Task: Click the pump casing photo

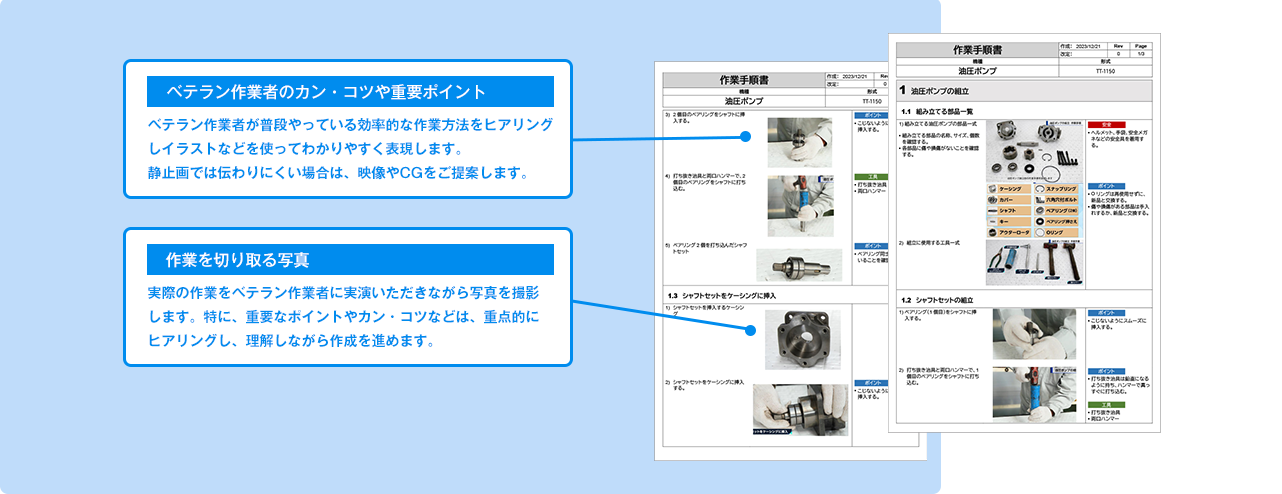Action: (x=801, y=340)
